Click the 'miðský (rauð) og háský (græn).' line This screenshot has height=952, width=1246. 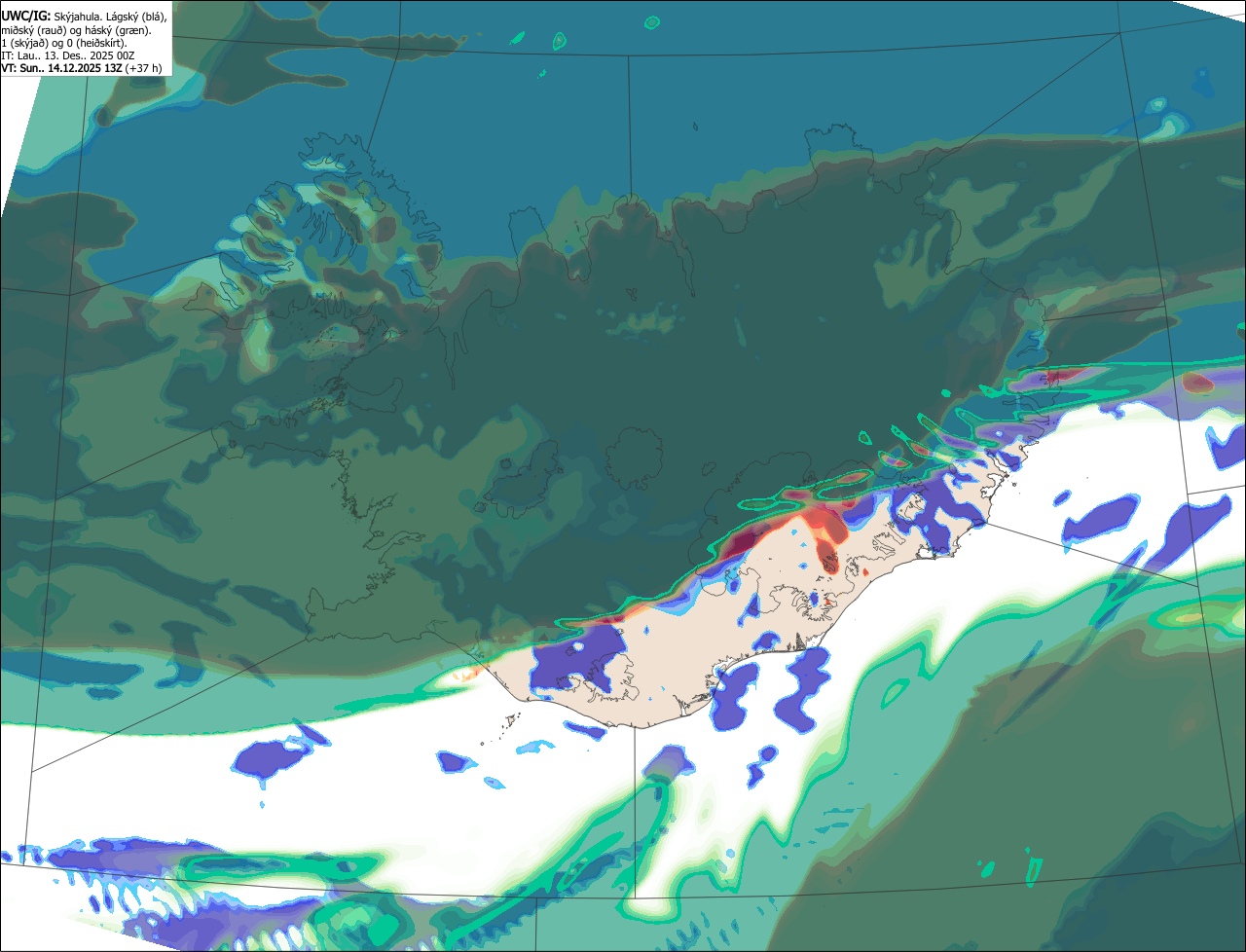tap(76, 30)
